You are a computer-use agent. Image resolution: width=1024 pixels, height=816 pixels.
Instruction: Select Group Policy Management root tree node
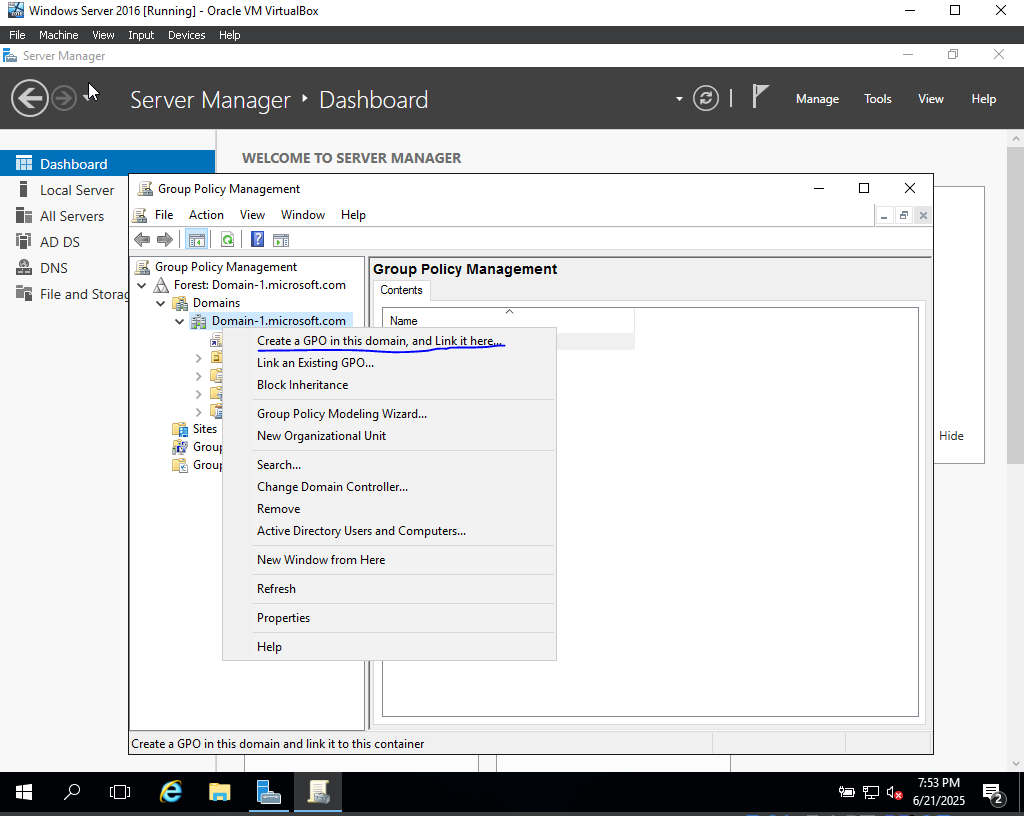click(x=225, y=267)
